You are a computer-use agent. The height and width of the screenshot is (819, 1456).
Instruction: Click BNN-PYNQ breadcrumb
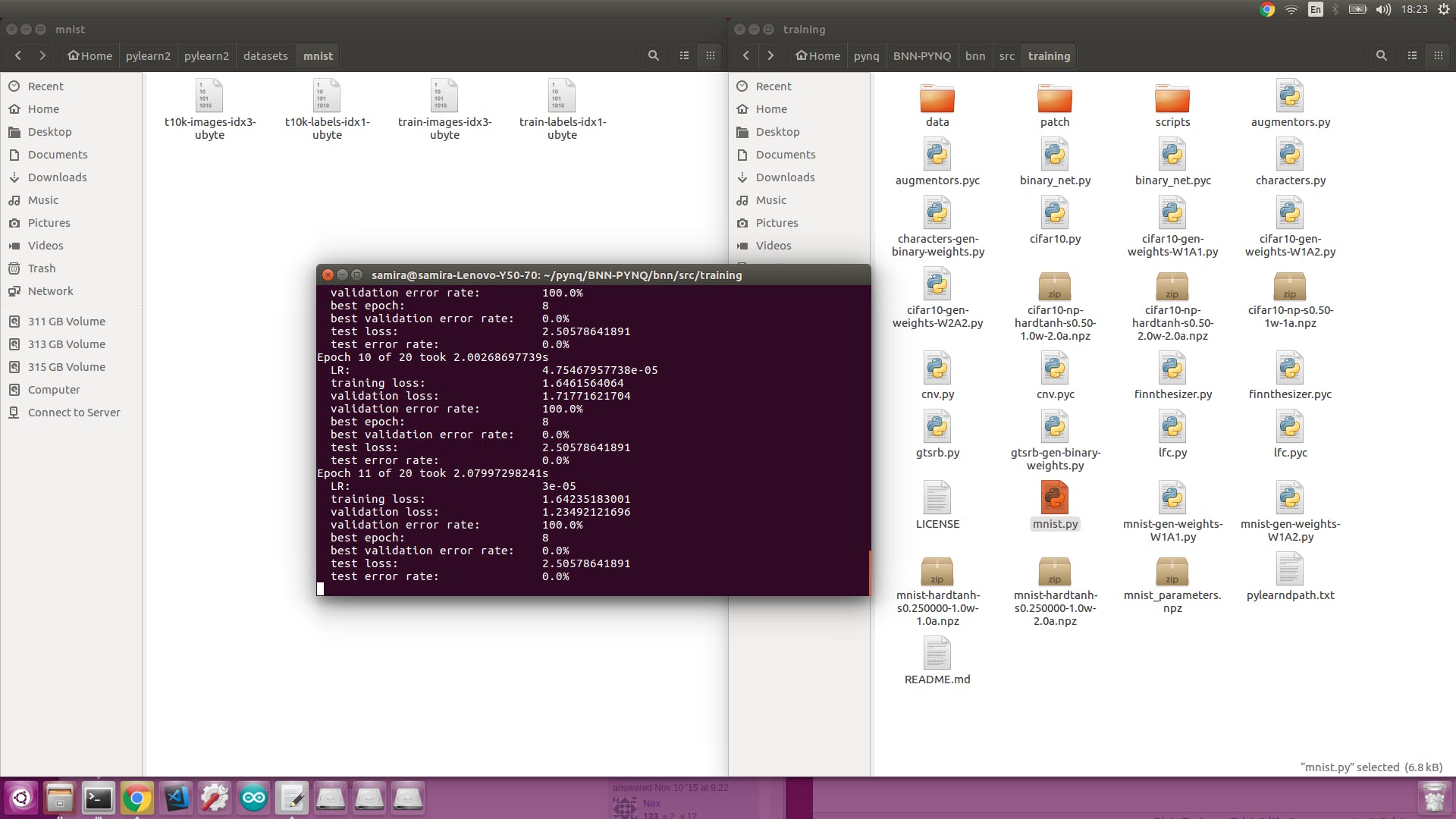click(922, 55)
